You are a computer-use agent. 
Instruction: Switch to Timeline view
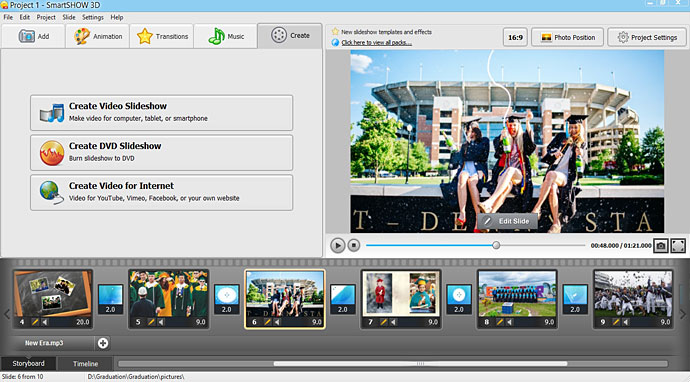click(85, 364)
